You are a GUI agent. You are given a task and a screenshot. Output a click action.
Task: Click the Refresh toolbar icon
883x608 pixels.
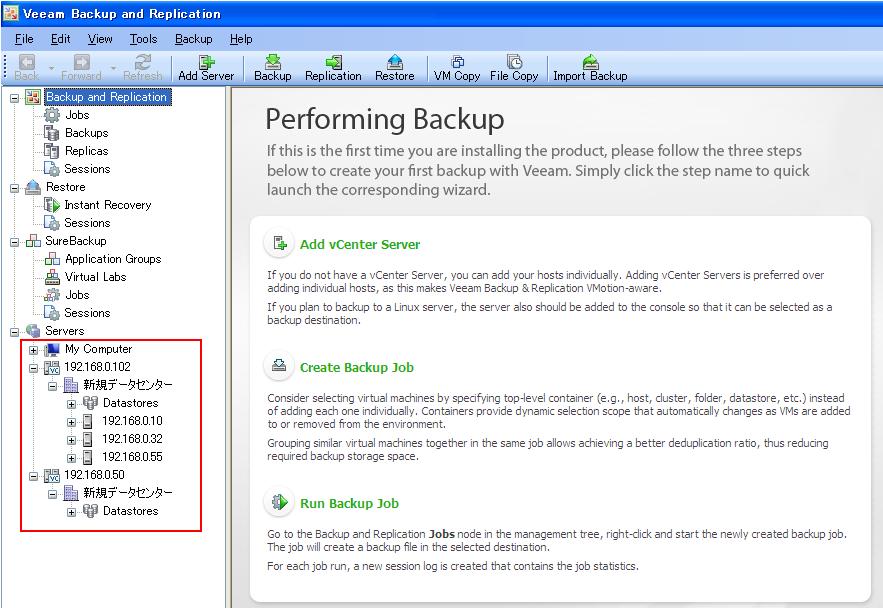point(142,61)
